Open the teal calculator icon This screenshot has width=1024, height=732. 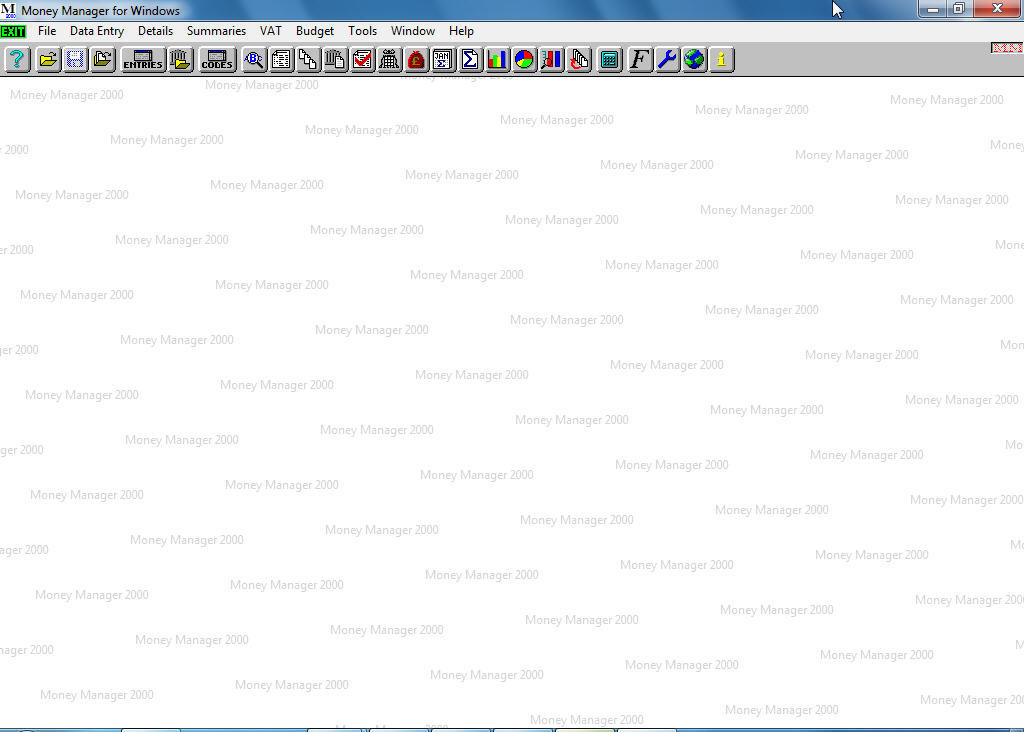(x=609, y=60)
